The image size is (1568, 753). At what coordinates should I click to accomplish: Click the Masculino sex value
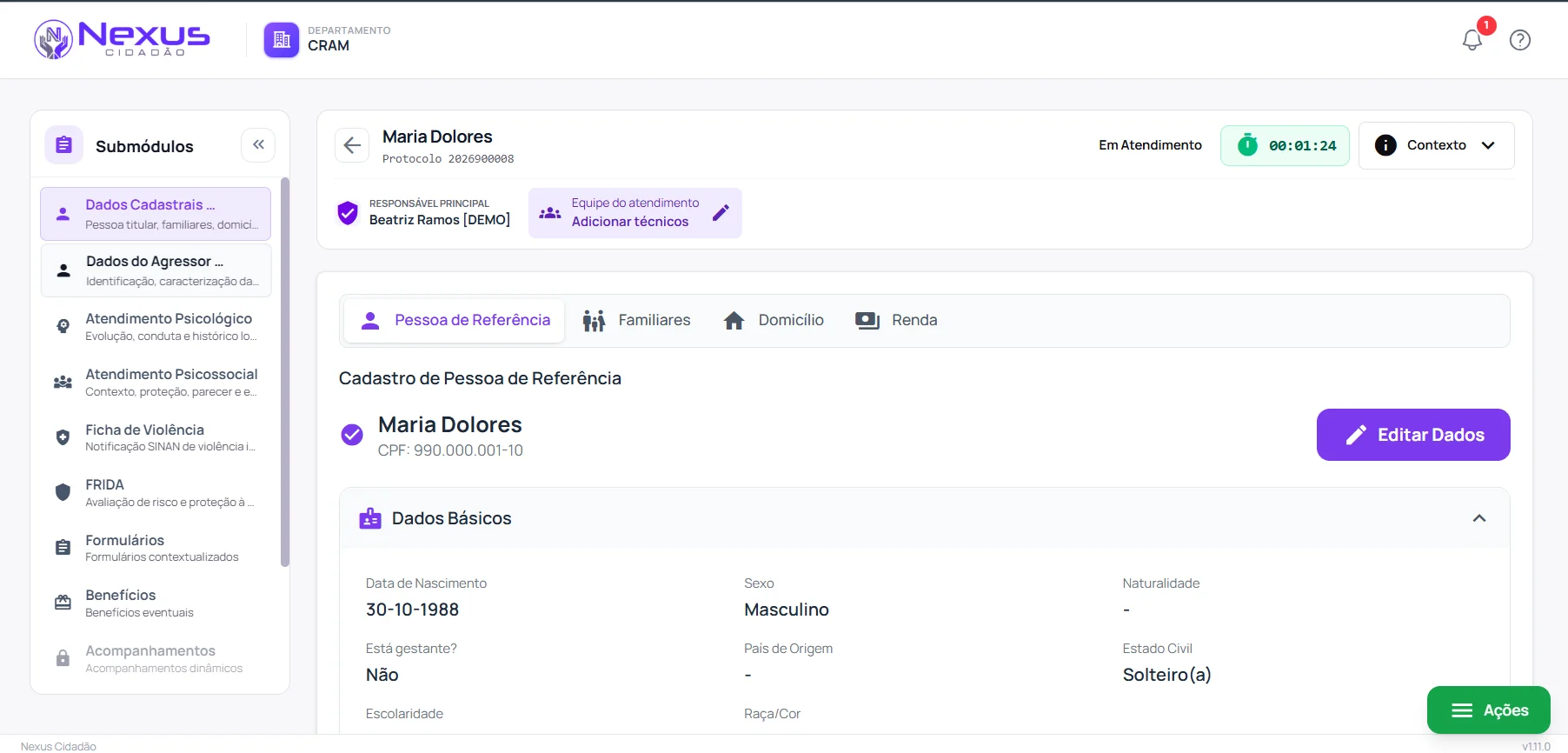click(x=787, y=610)
